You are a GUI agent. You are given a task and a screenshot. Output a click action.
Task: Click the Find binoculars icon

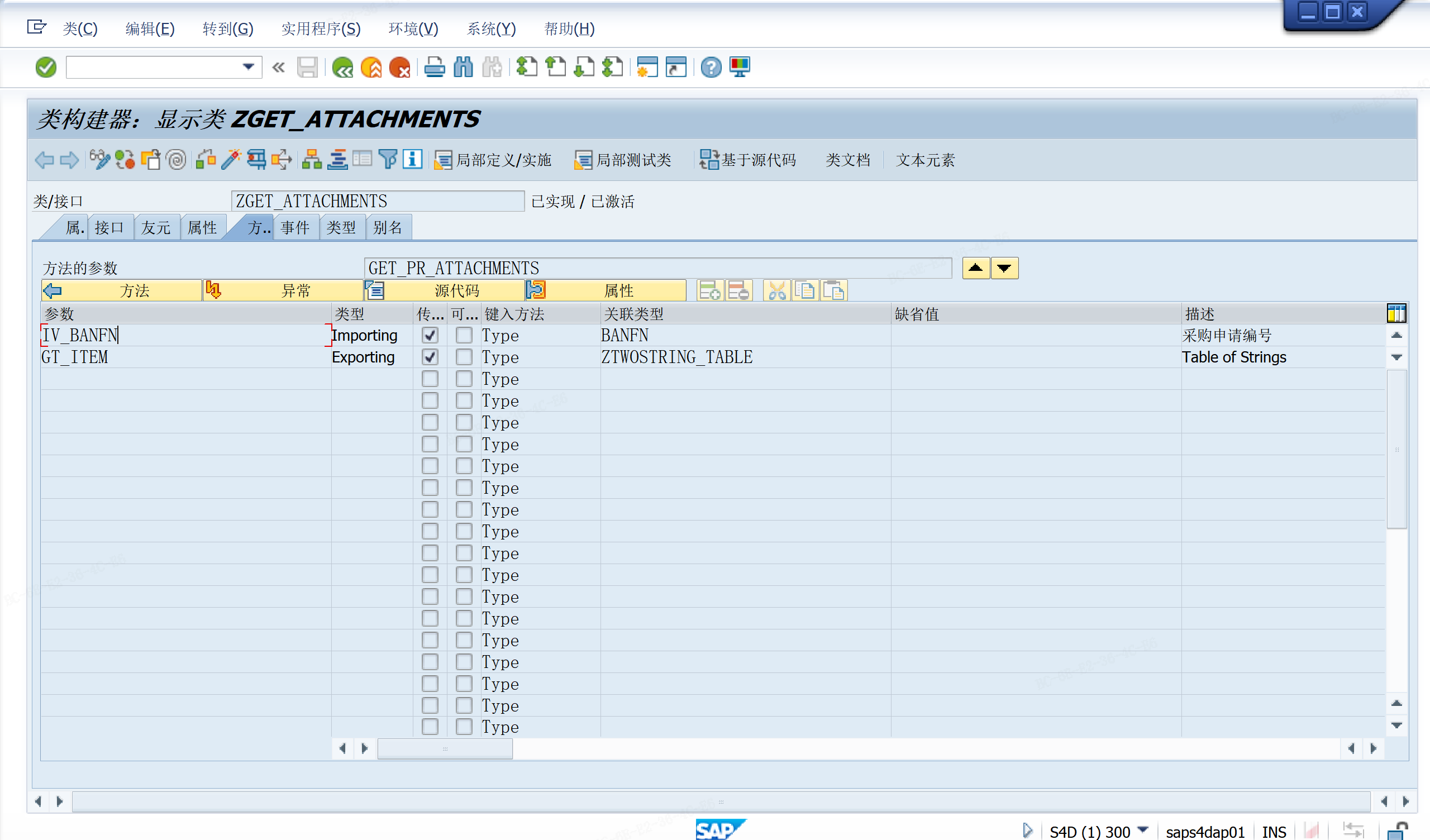point(464,68)
